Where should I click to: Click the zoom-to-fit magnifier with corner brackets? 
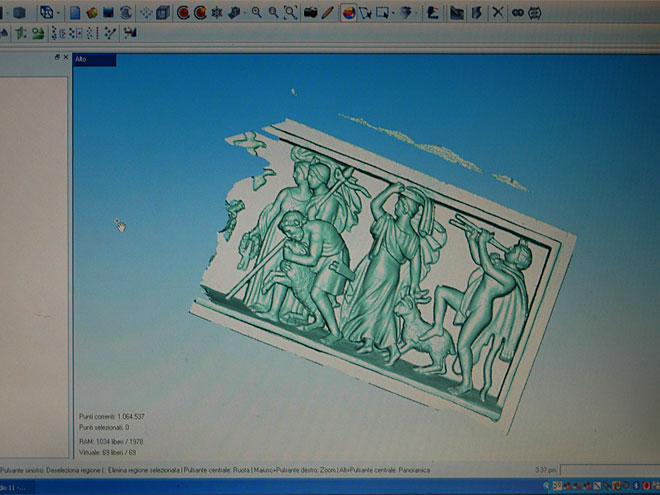pos(290,13)
